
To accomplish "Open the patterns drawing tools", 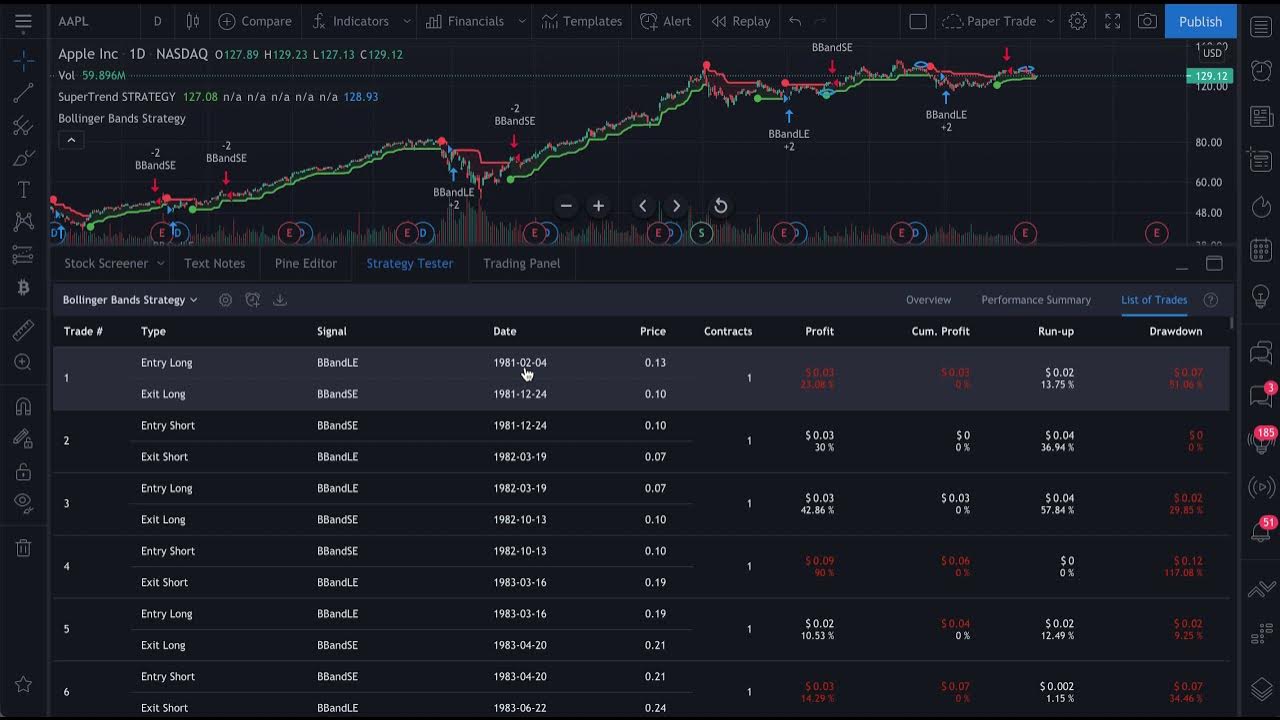I will pos(23,222).
